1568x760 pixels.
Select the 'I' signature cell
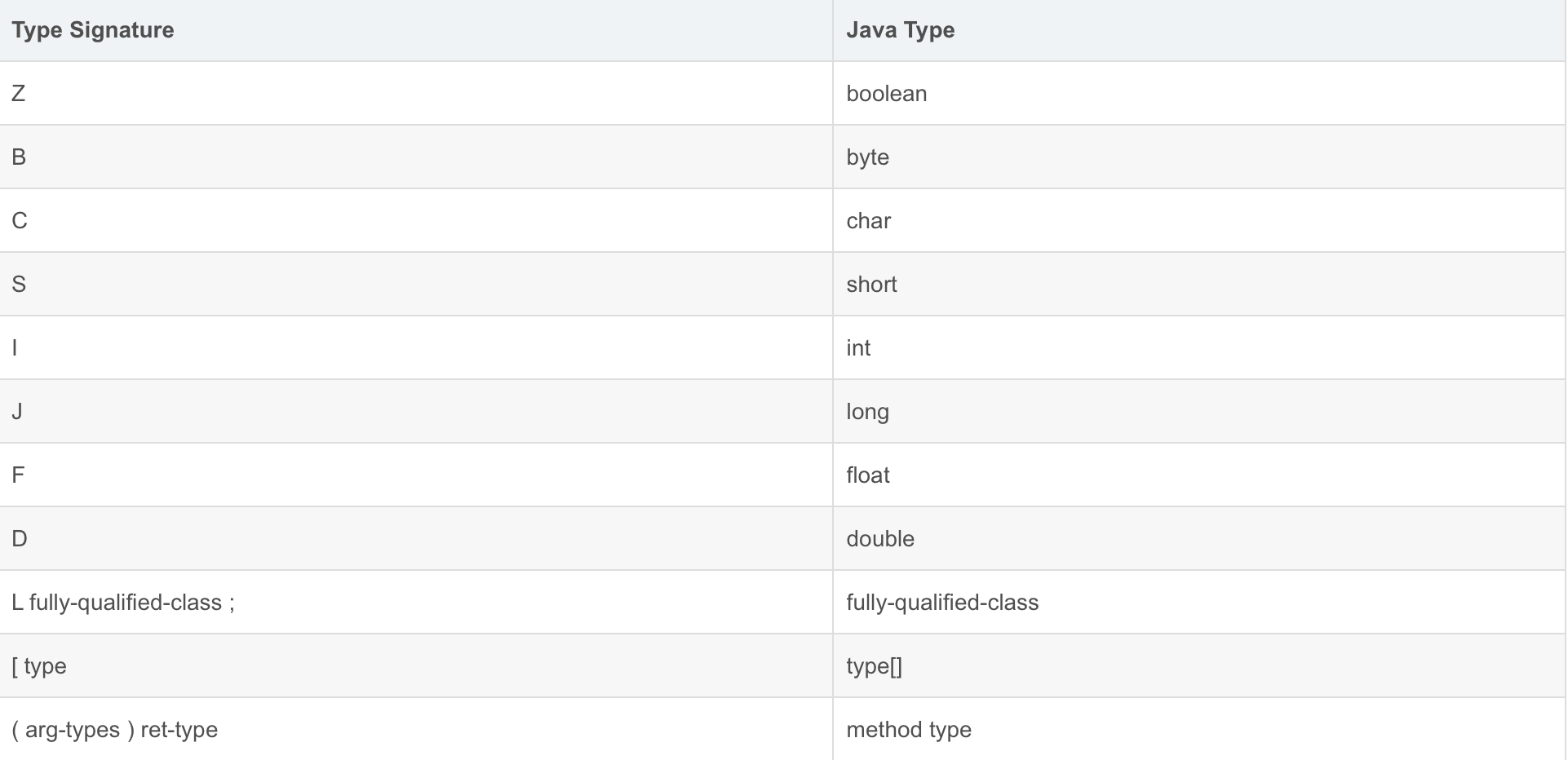pyautogui.click(x=416, y=348)
